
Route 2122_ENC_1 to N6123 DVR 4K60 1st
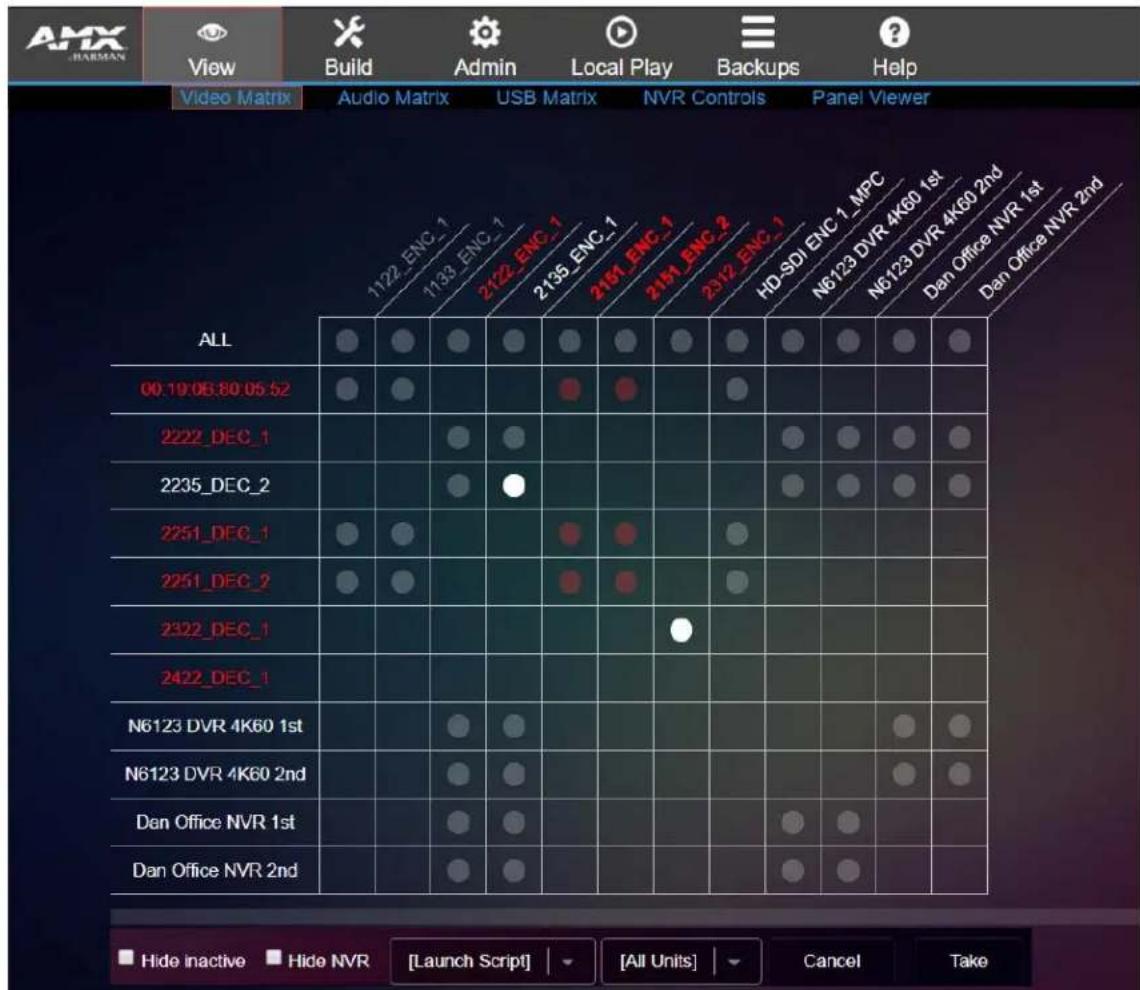(458, 726)
